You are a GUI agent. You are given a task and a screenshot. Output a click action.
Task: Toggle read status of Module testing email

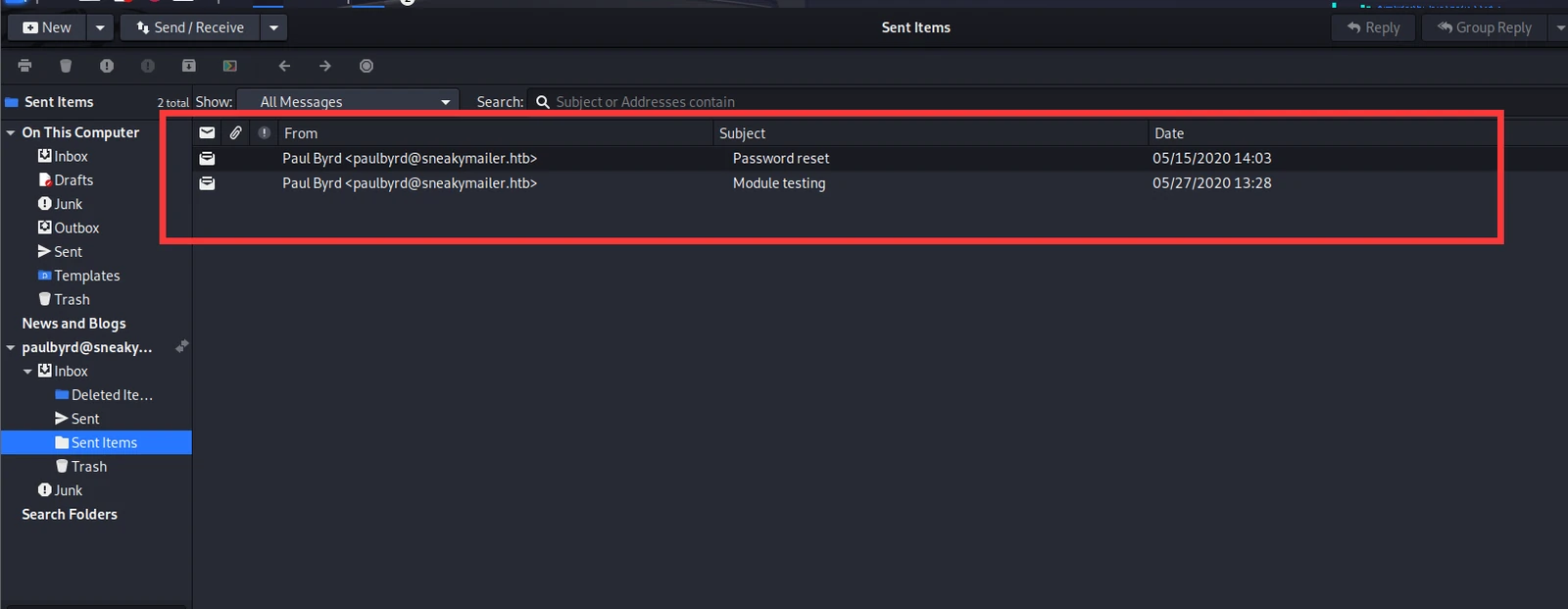[207, 183]
